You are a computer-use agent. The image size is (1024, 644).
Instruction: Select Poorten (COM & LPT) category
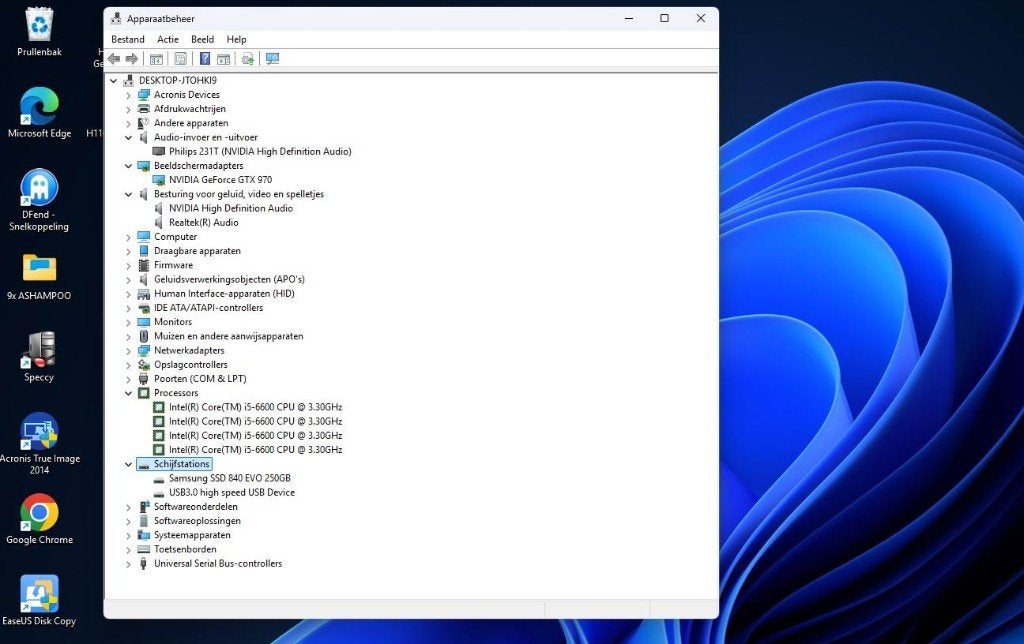200,379
